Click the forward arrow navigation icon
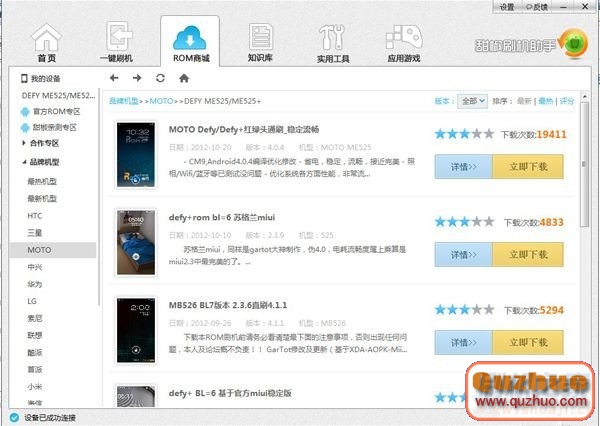This screenshot has height=426, width=600. coord(137,78)
